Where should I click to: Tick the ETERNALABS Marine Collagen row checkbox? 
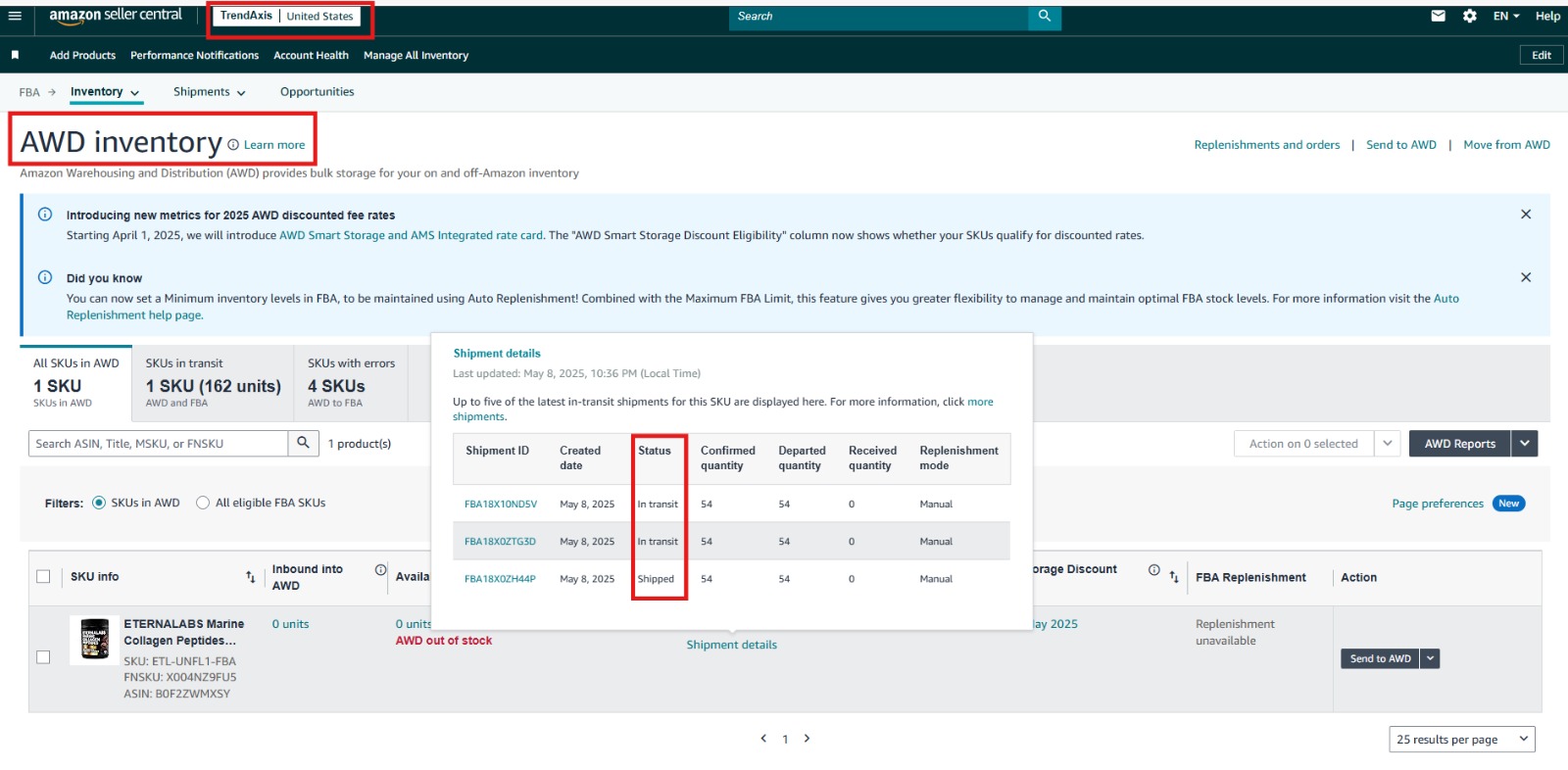(43, 657)
